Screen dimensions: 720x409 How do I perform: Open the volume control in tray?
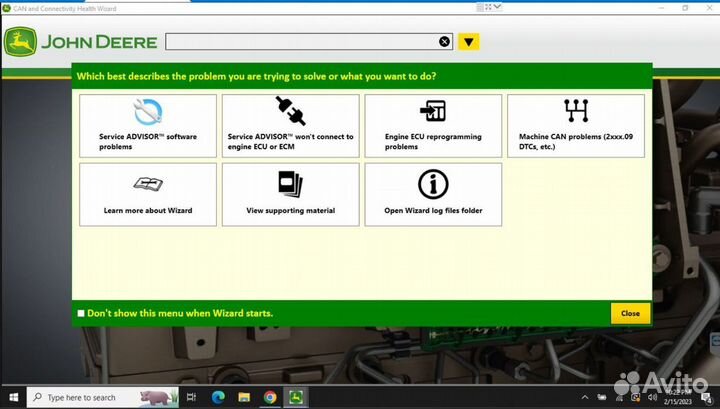[x=652, y=397]
